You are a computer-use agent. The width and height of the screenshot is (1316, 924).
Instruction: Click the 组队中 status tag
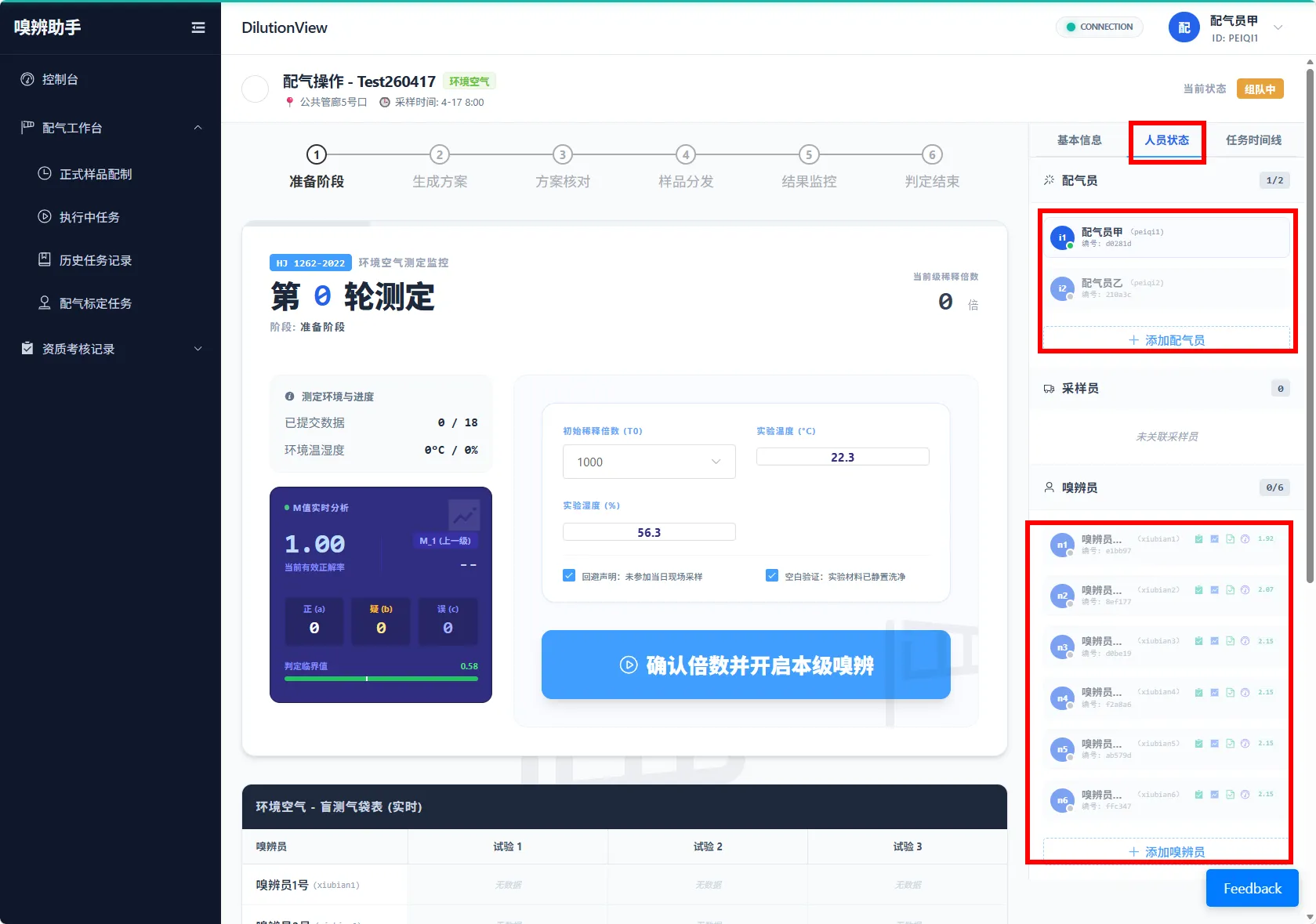[1260, 89]
